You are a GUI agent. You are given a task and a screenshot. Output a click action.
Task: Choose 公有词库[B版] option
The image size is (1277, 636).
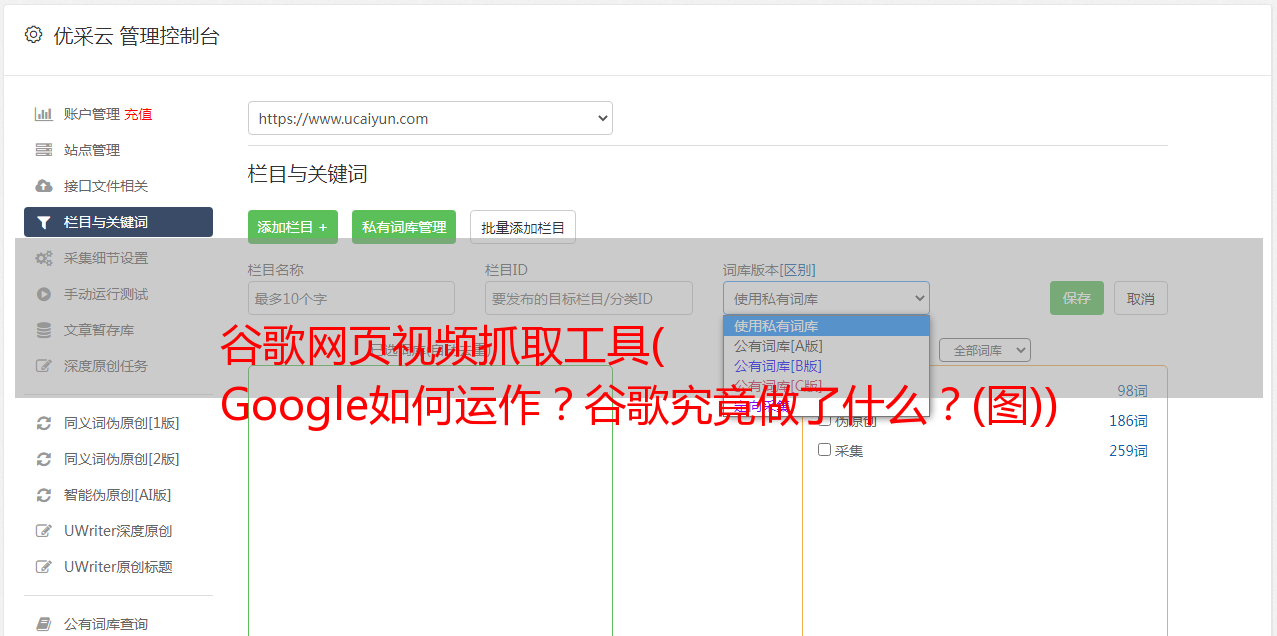point(826,365)
